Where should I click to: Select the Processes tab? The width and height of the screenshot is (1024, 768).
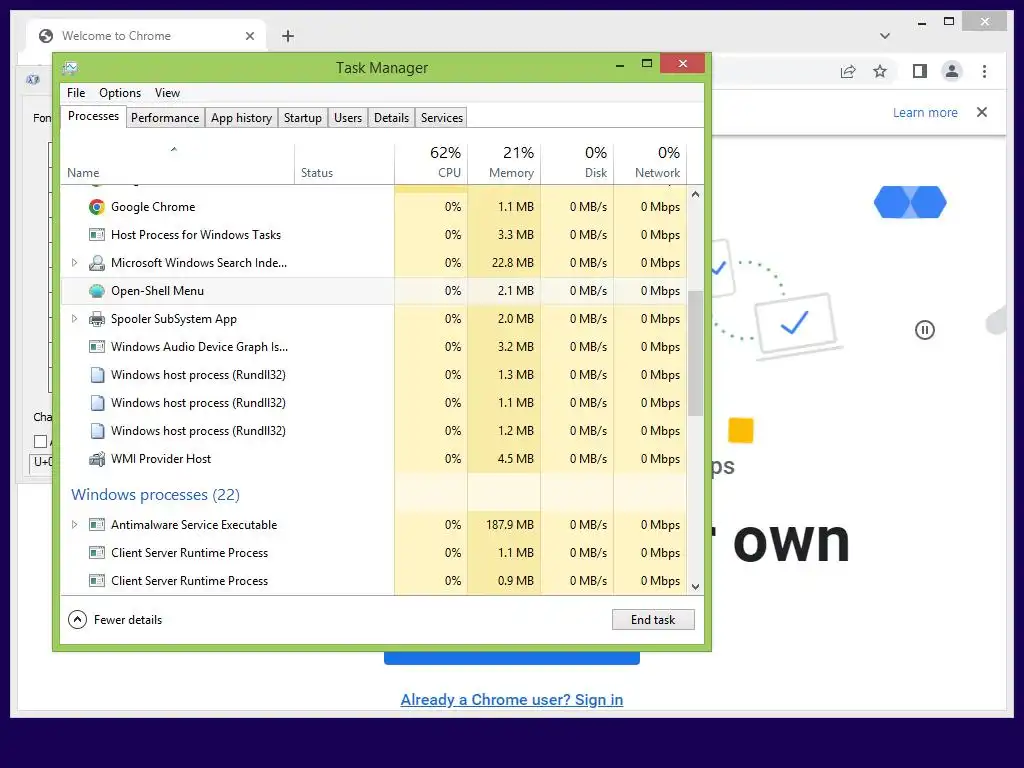click(93, 116)
